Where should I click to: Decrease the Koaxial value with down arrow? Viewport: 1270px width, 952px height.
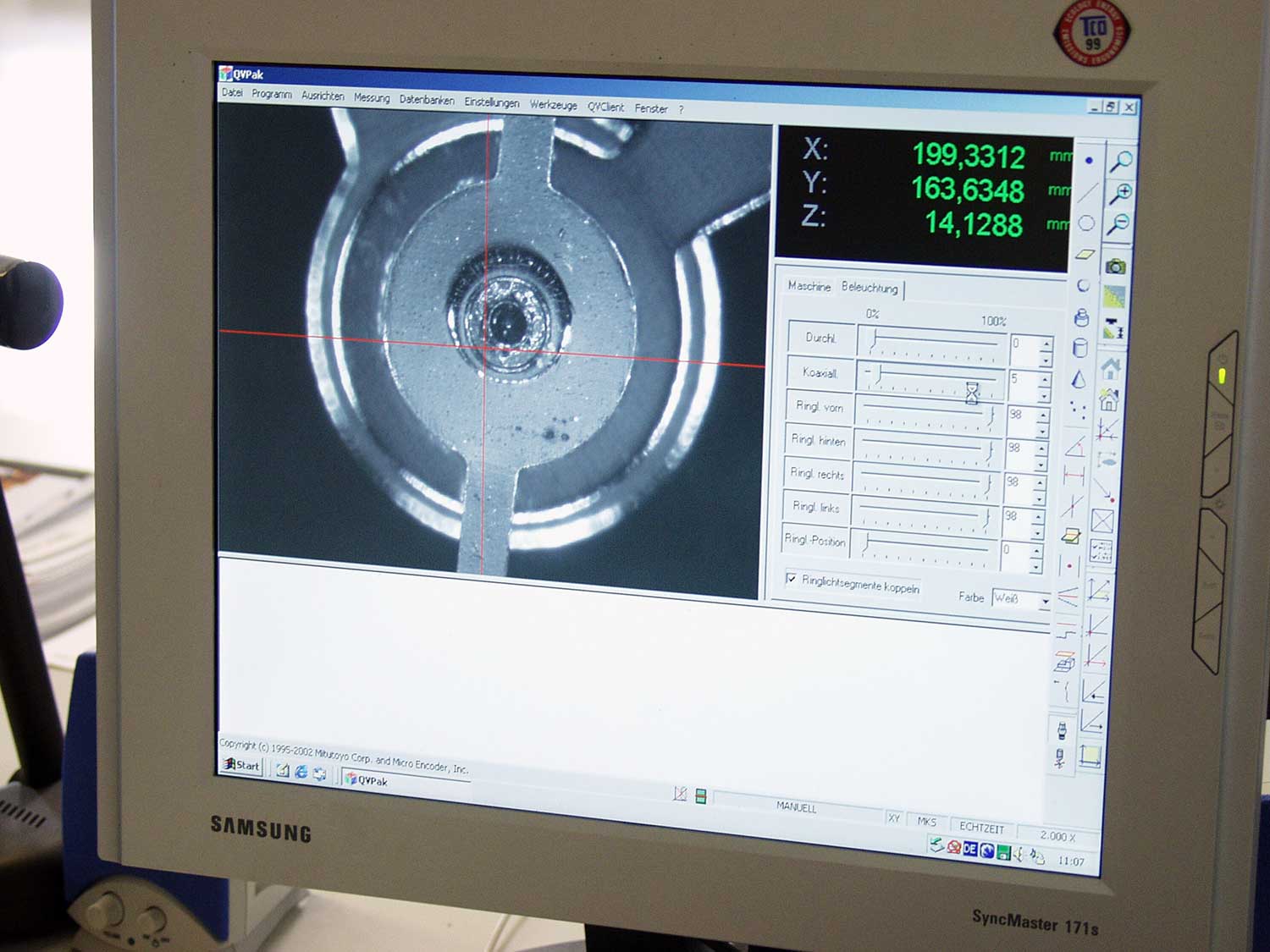tap(1044, 395)
